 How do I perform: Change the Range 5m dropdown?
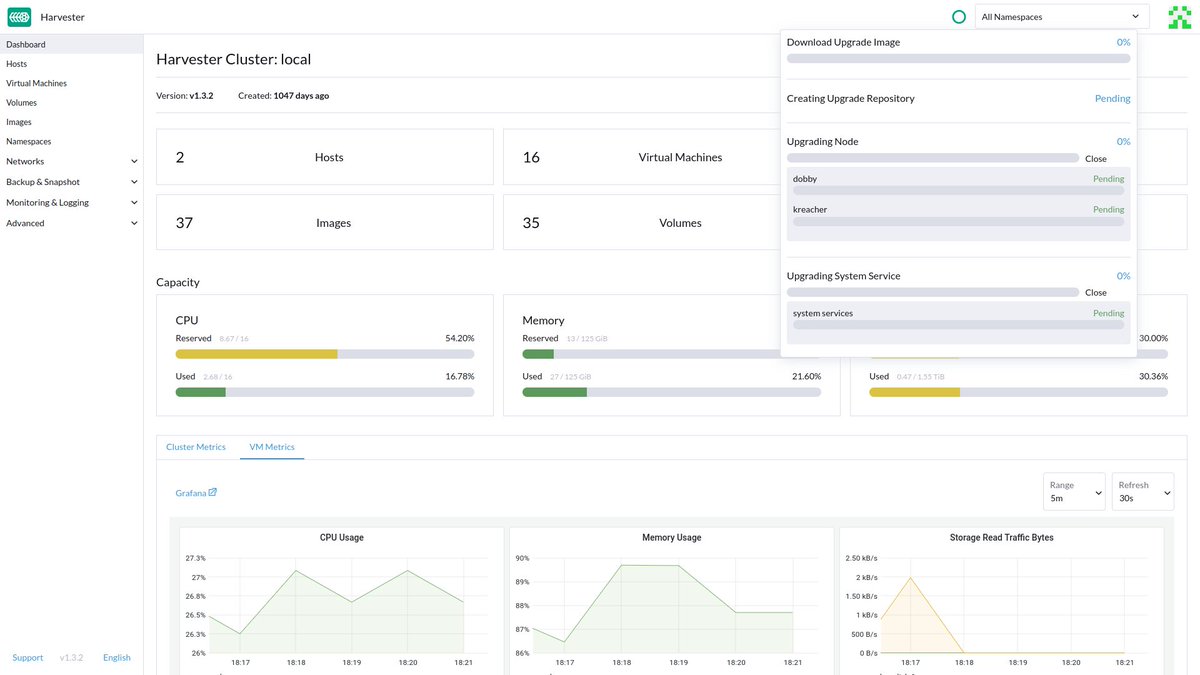[x=1074, y=491]
